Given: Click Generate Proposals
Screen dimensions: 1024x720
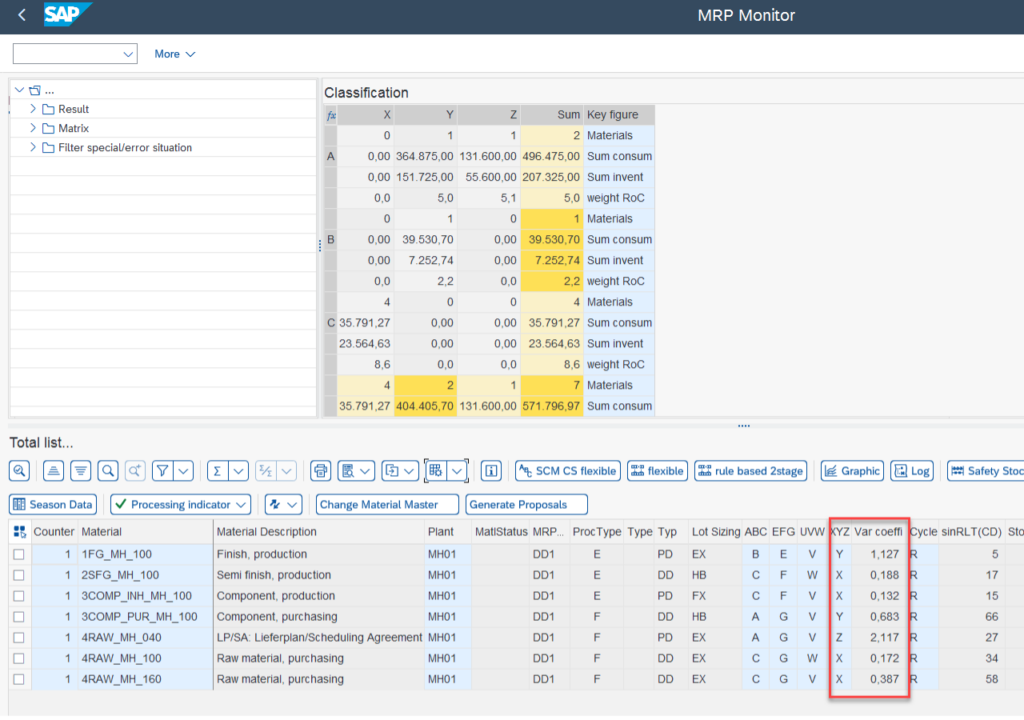Looking at the screenshot, I should [526, 504].
